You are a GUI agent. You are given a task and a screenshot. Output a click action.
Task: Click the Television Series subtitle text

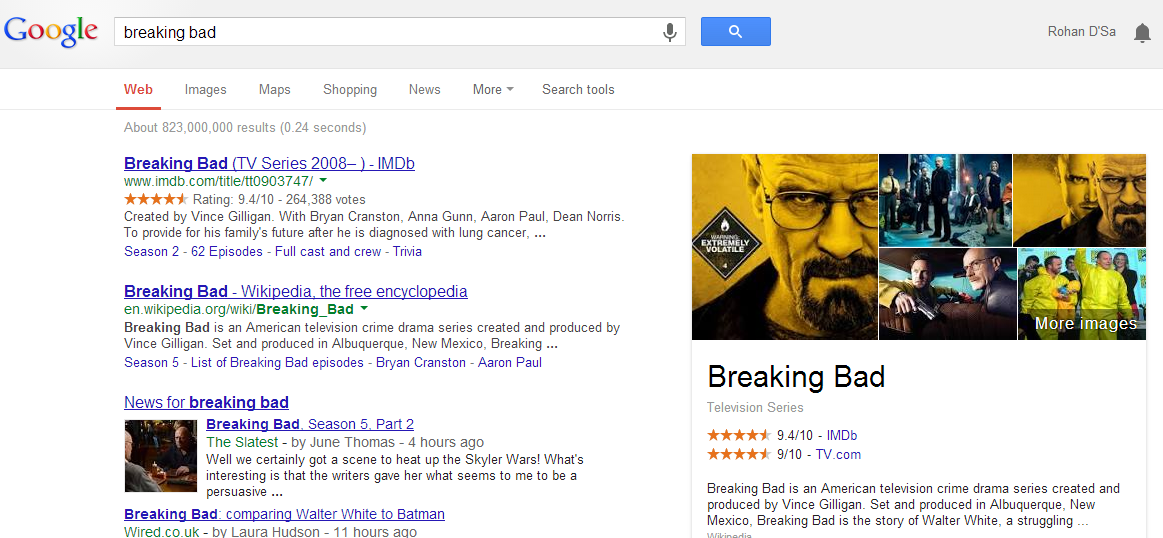tap(755, 407)
